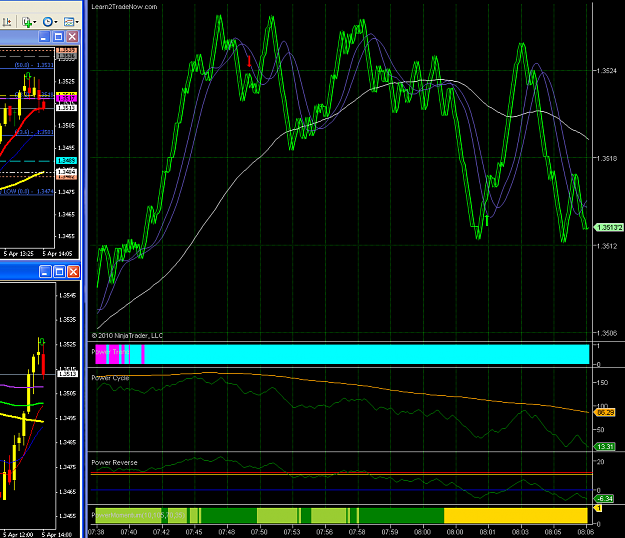Click the -6.34 Power Reverse value tag
This screenshot has height=538, width=625.
pos(605,499)
